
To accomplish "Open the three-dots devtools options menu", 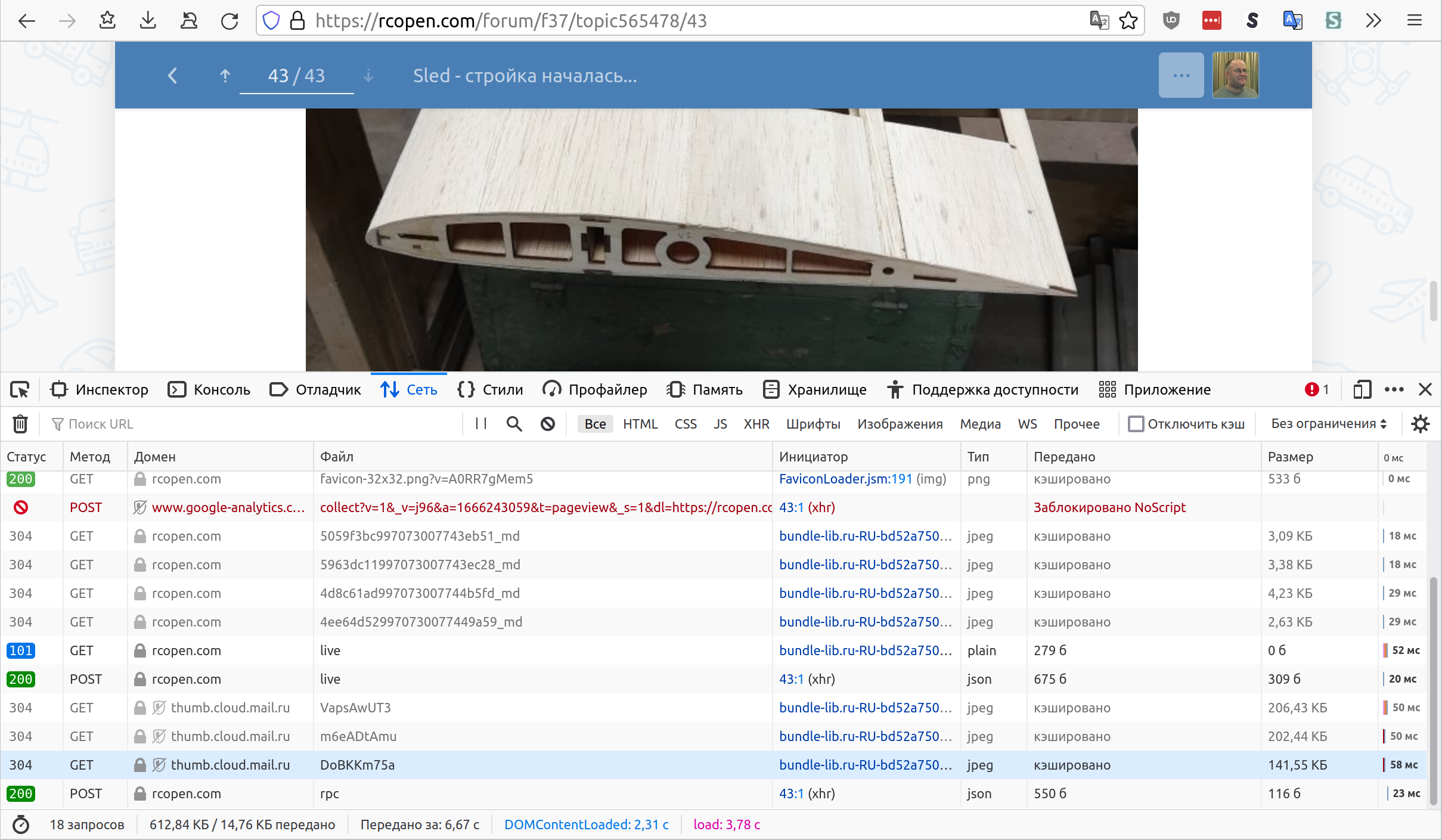I will click(1394, 390).
